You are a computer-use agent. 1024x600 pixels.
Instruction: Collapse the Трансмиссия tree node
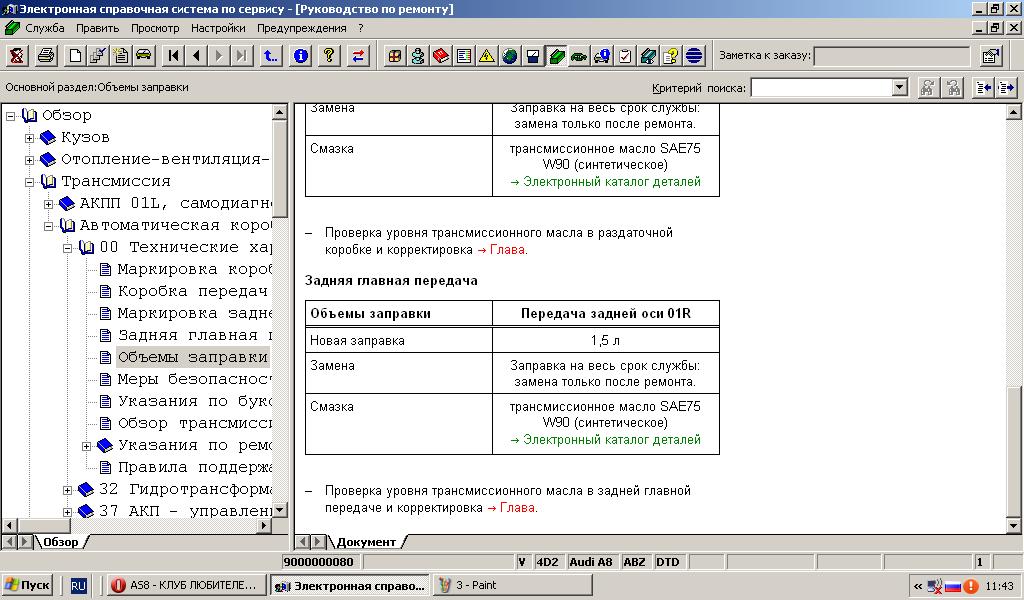click(x=30, y=182)
